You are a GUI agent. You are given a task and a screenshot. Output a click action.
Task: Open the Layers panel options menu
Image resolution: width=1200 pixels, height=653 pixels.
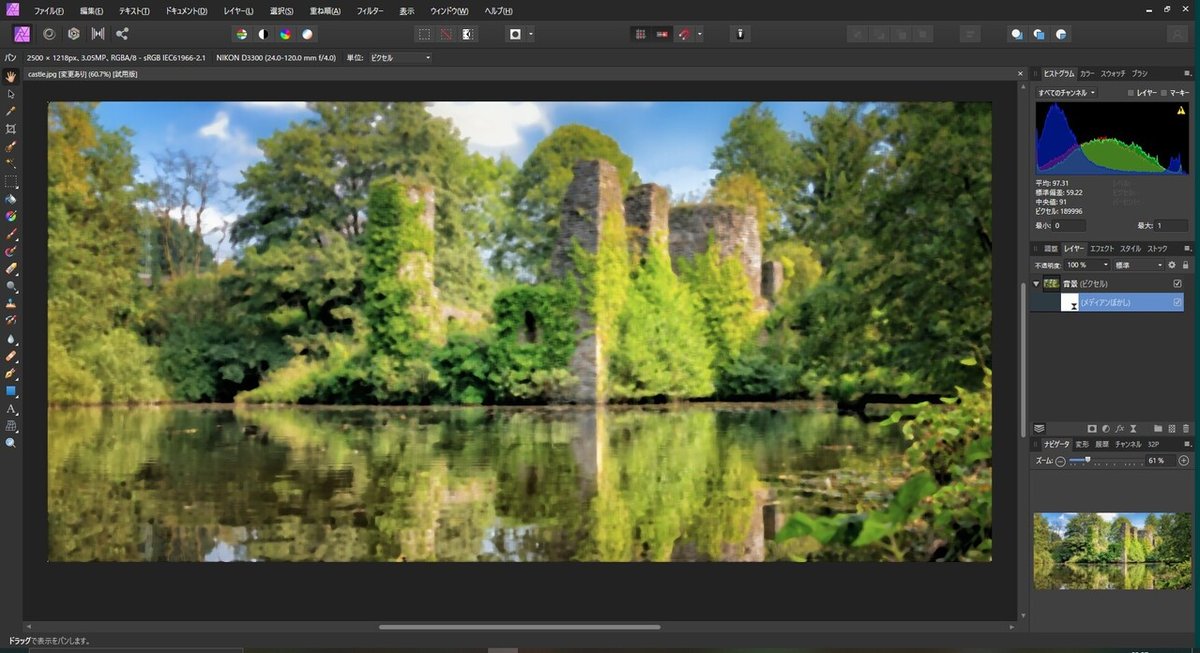pyautogui.click(x=1187, y=248)
